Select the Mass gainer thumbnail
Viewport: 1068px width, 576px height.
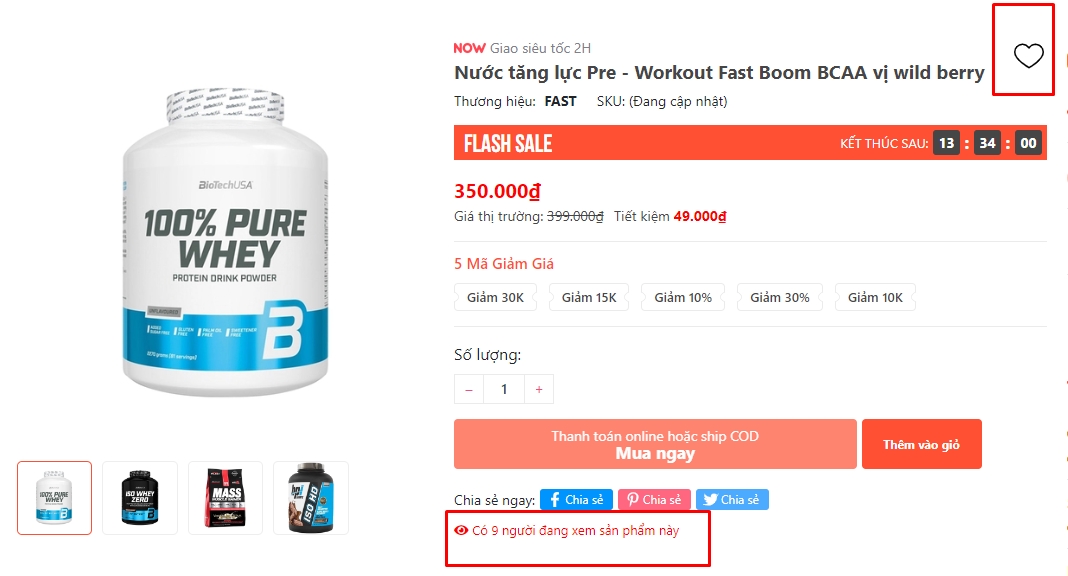[225, 498]
